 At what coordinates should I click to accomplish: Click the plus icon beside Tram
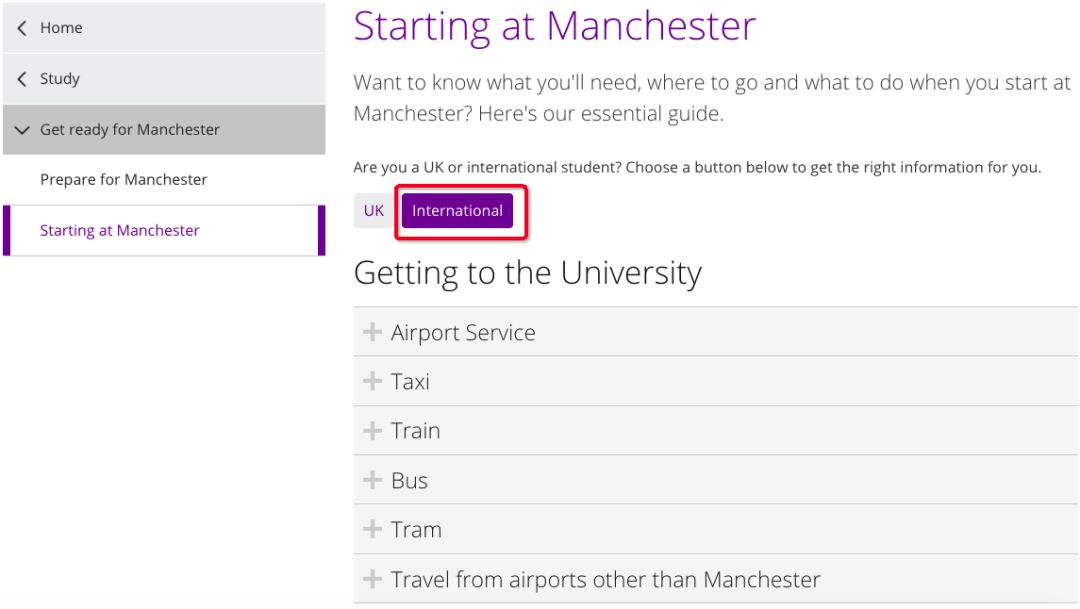372,529
